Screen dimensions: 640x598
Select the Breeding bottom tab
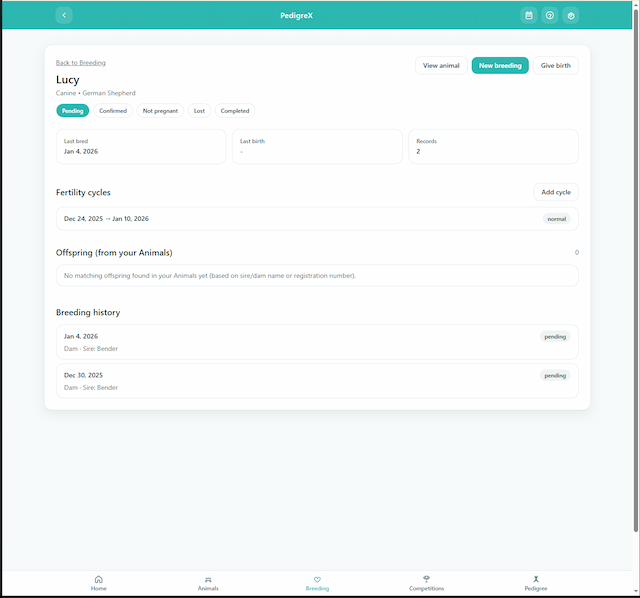[317, 583]
